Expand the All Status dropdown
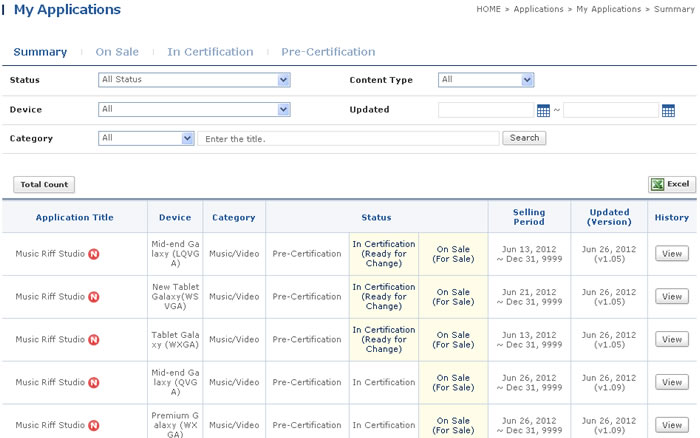 194,80
